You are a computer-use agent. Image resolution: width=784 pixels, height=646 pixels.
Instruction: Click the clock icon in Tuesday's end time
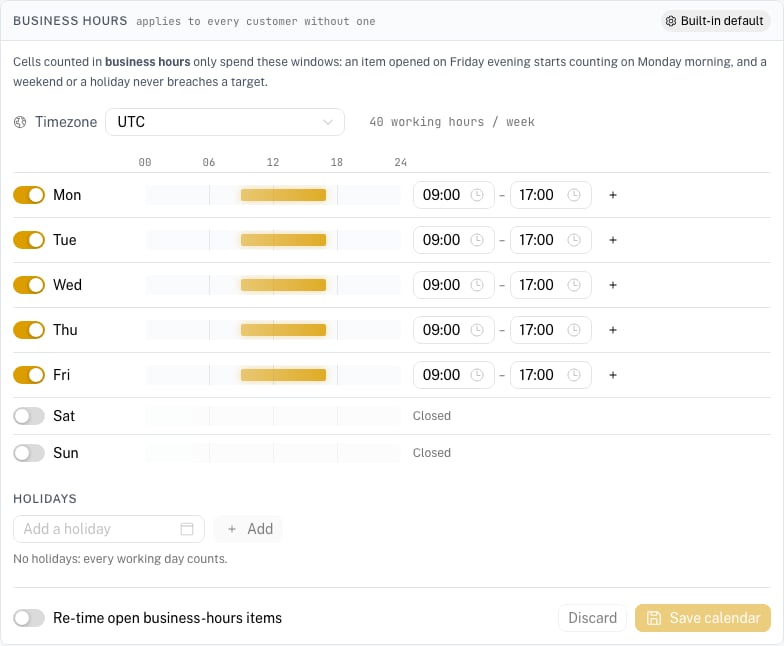pyautogui.click(x=574, y=240)
